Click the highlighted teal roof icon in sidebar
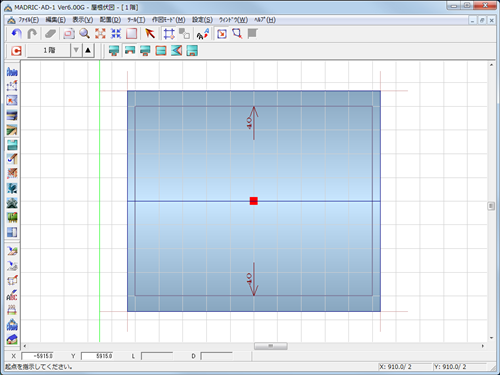Image resolution: width=500 pixels, height=375 pixels. (x=12, y=145)
